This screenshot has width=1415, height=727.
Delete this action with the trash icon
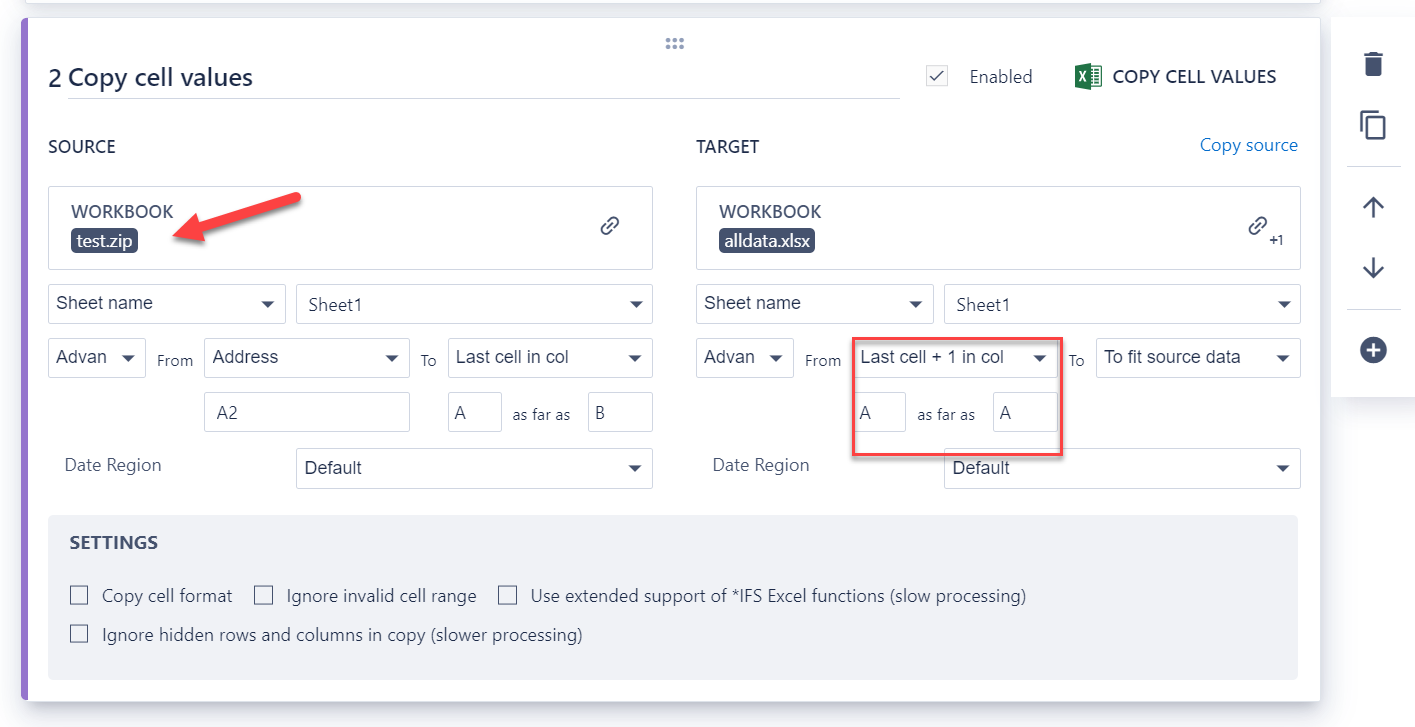click(x=1373, y=64)
